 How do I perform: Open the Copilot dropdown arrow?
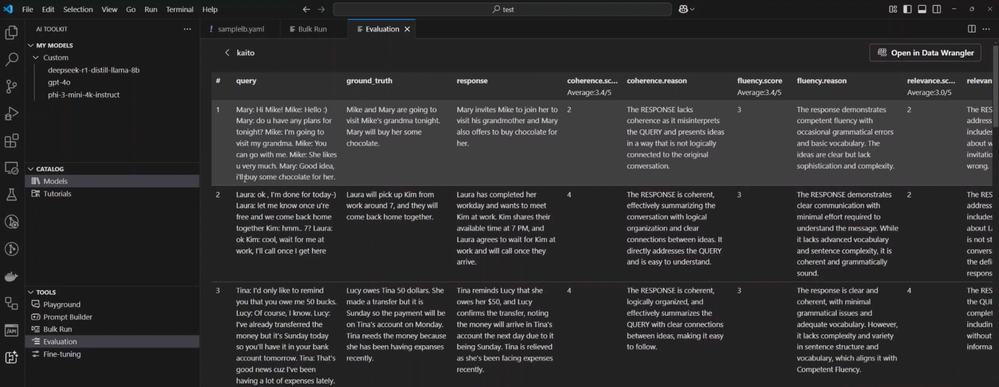click(693, 10)
